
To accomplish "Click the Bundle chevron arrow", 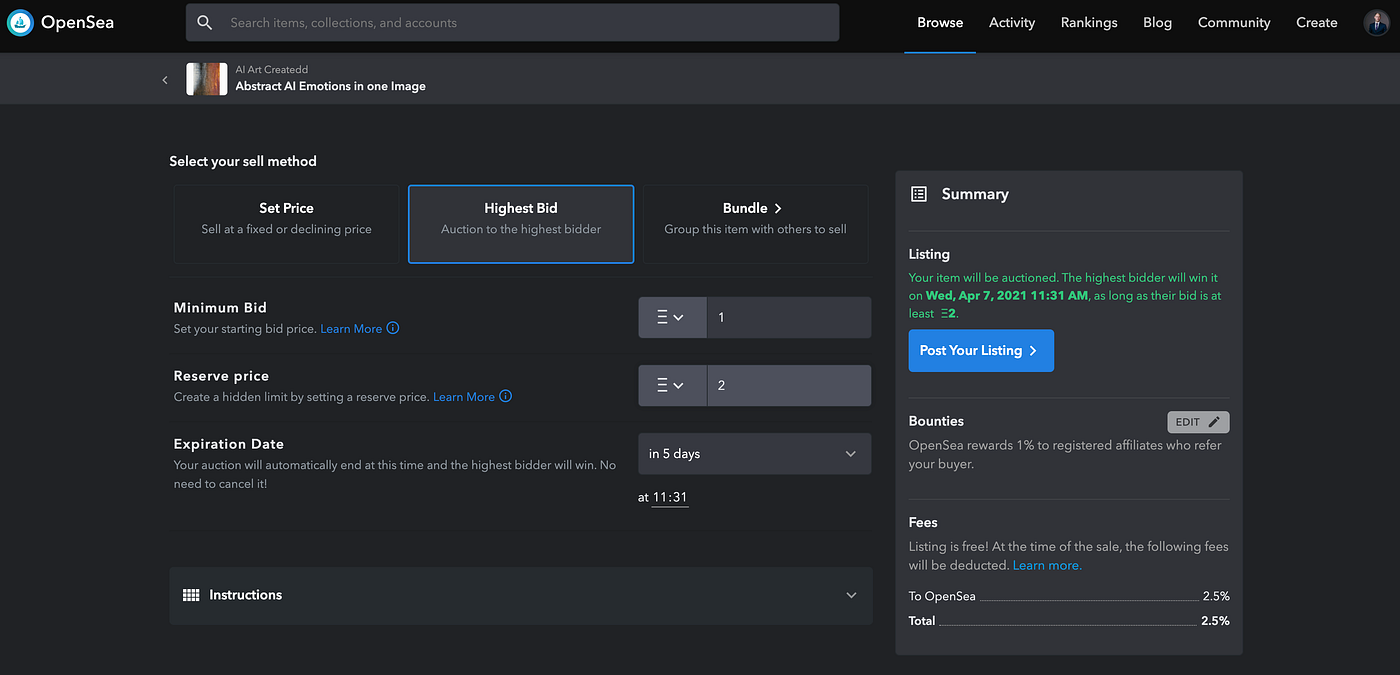I will (x=778, y=208).
